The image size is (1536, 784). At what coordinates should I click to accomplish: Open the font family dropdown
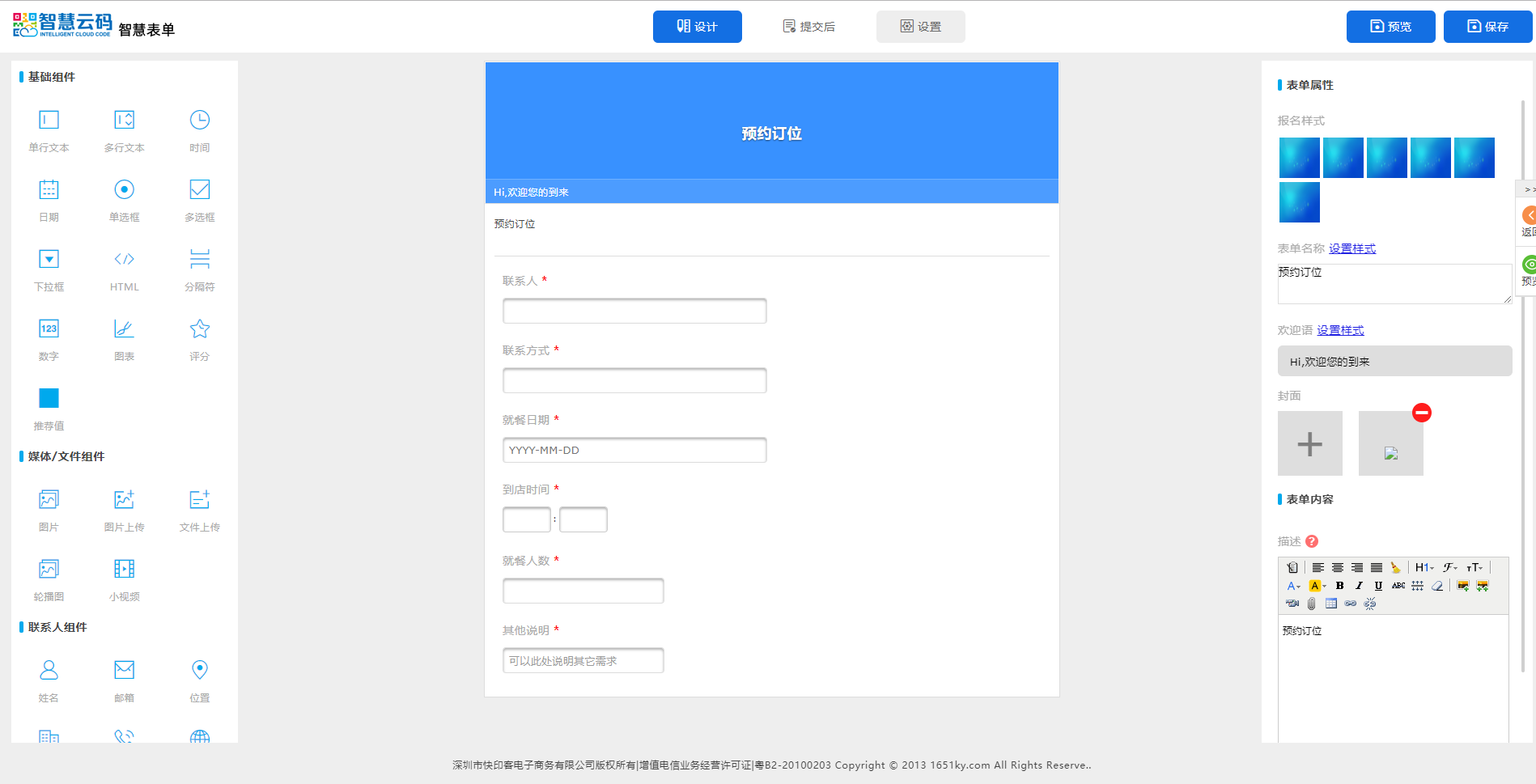pyautogui.click(x=1449, y=568)
